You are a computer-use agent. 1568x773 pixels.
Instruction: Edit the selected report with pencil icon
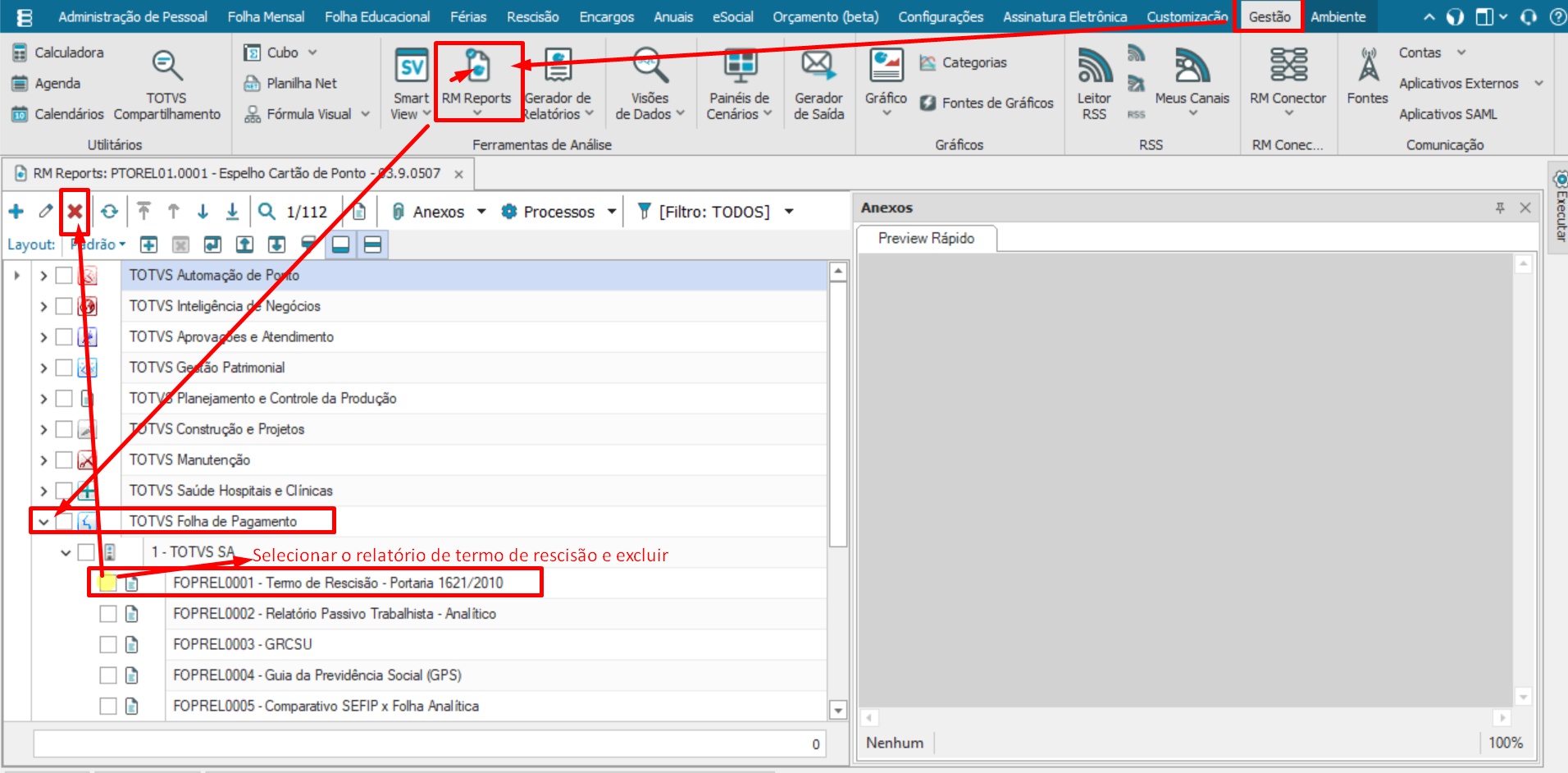click(x=46, y=212)
